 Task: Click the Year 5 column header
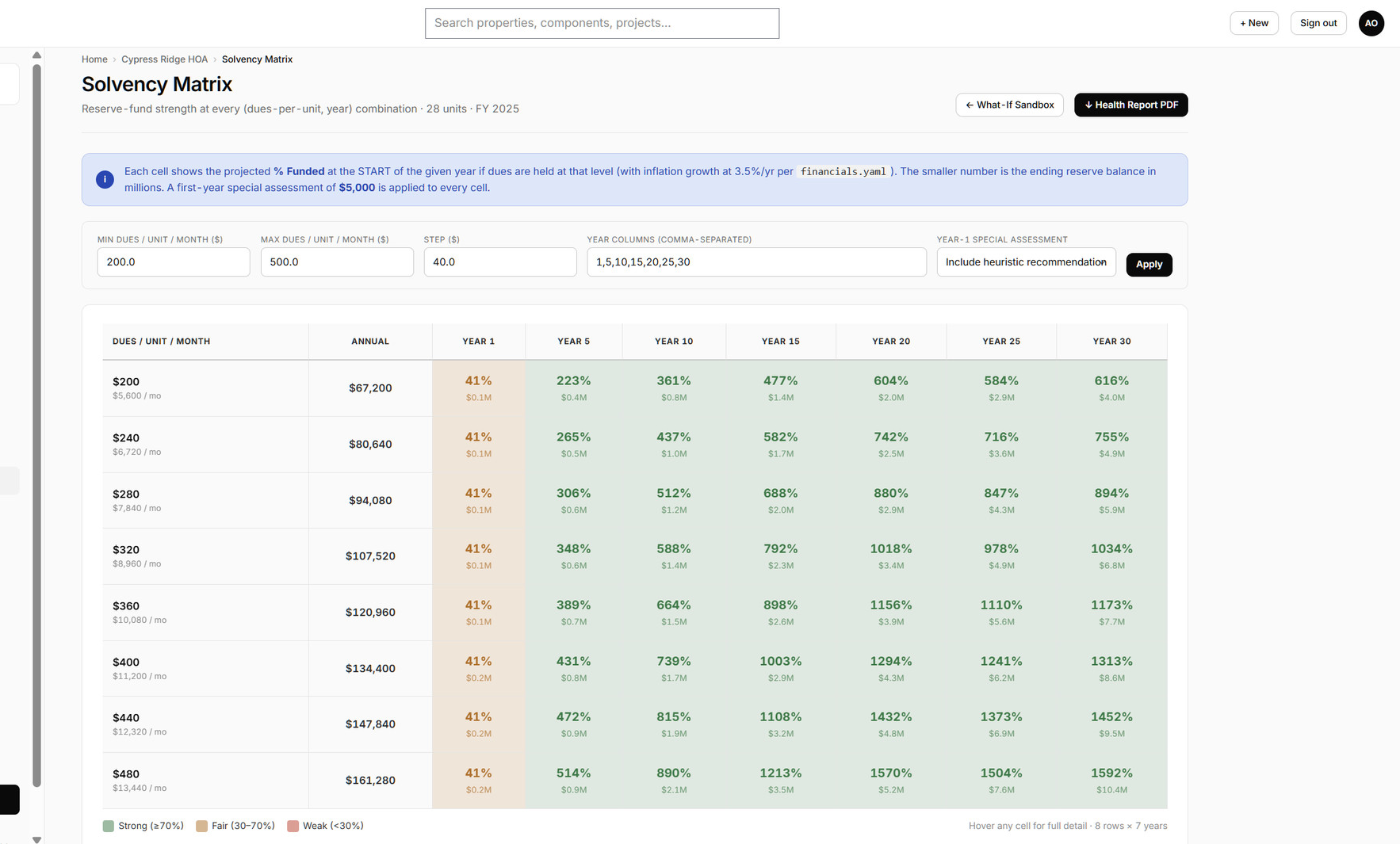pos(574,342)
